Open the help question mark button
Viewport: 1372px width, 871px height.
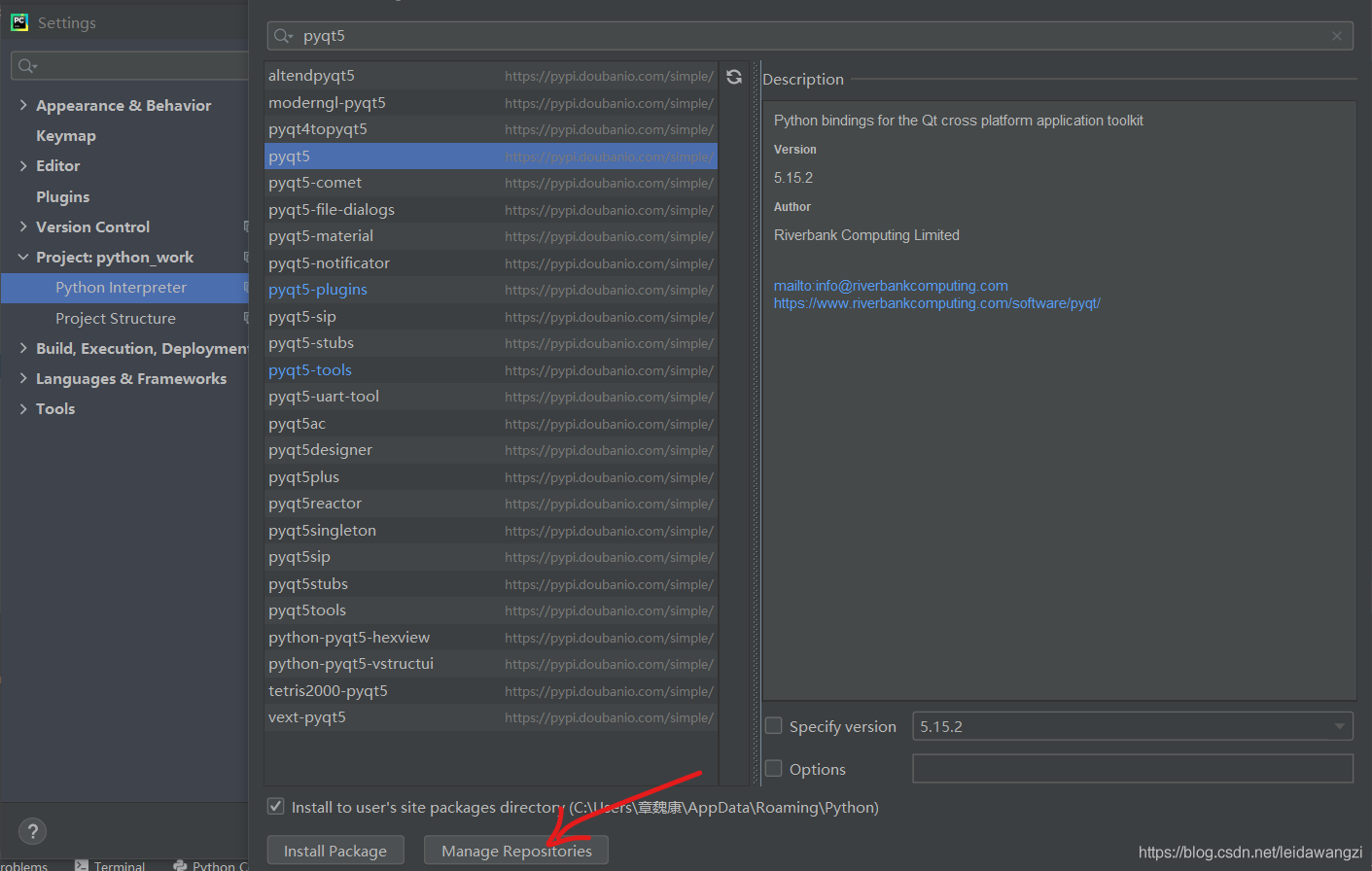32,831
